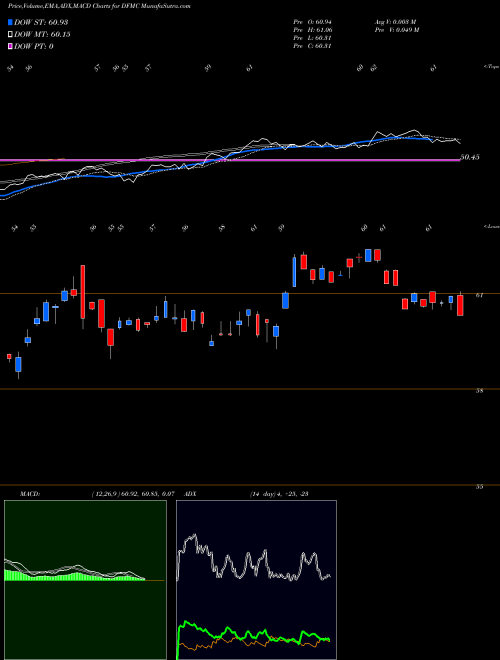
Task: Click the first blue candle at chart start
Action: tap(18, 365)
